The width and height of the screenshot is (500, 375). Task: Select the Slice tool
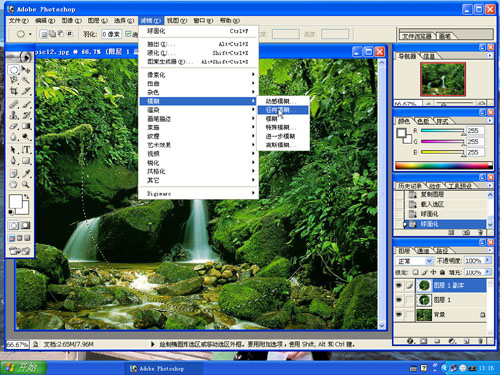(26, 91)
